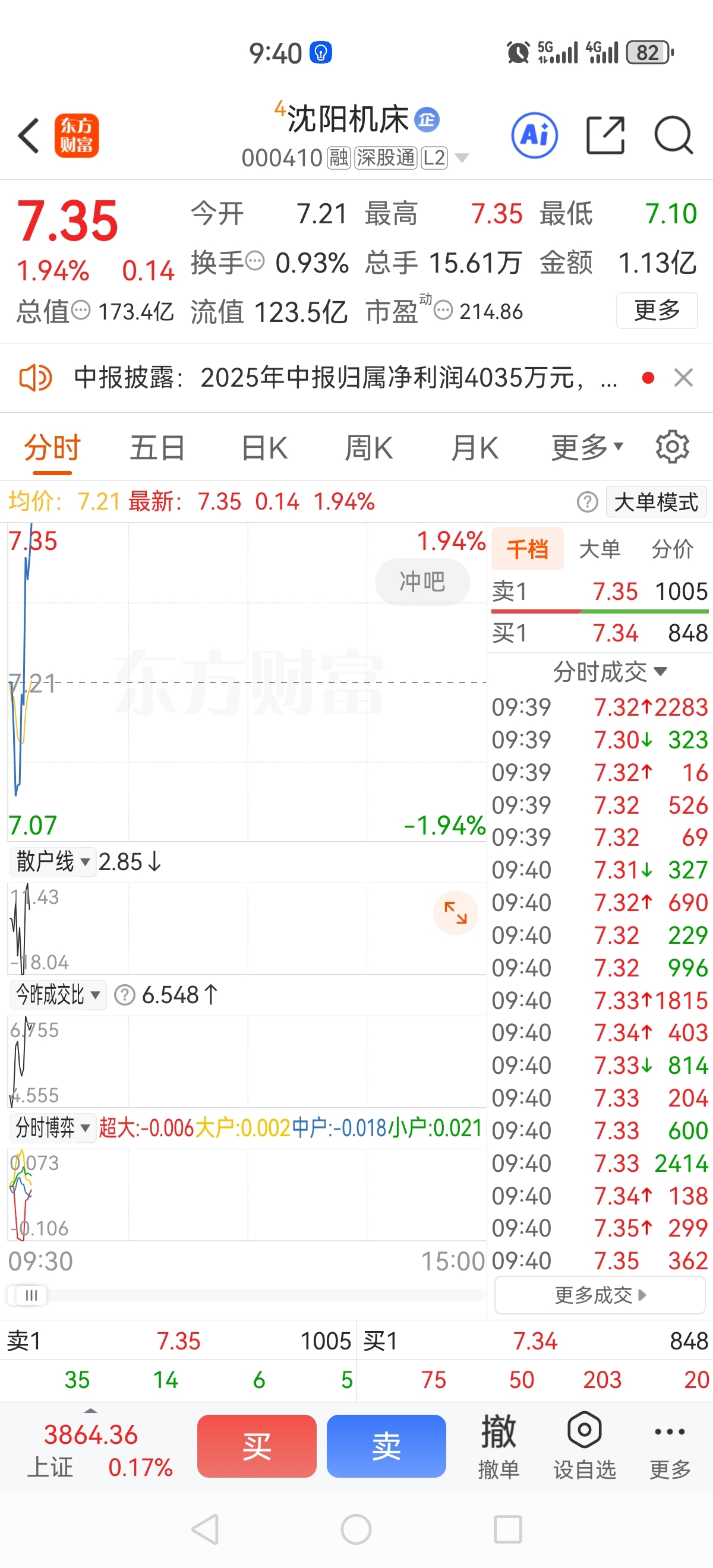Tap the 沈阳机床 stock name title
Screen dimensions: 713x1568
click(x=347, y=119)
